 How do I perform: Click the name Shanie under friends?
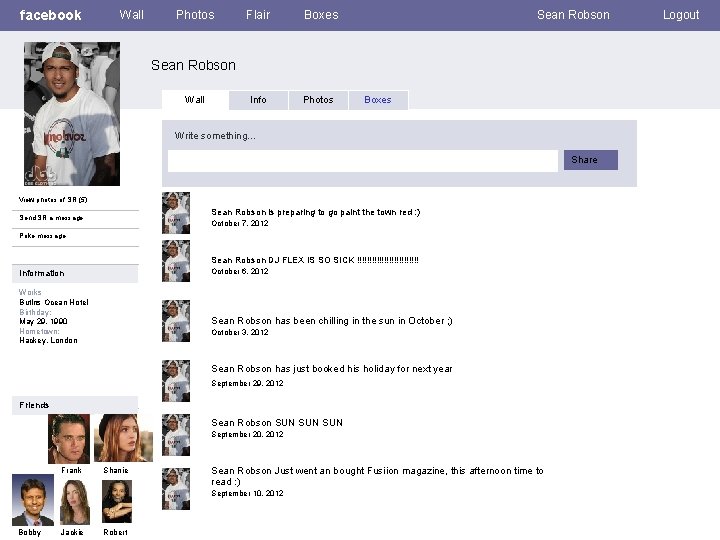point(116,470)
